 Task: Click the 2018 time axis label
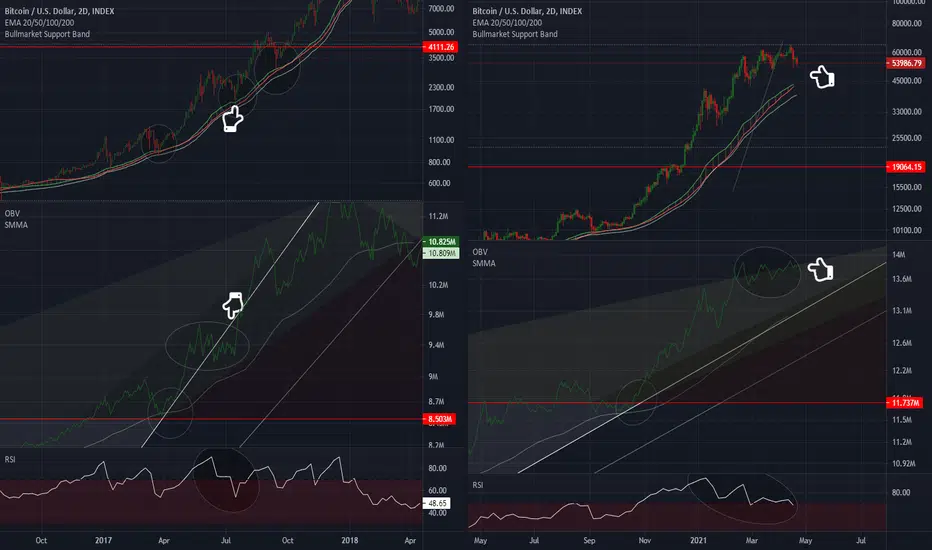(350, 540)
